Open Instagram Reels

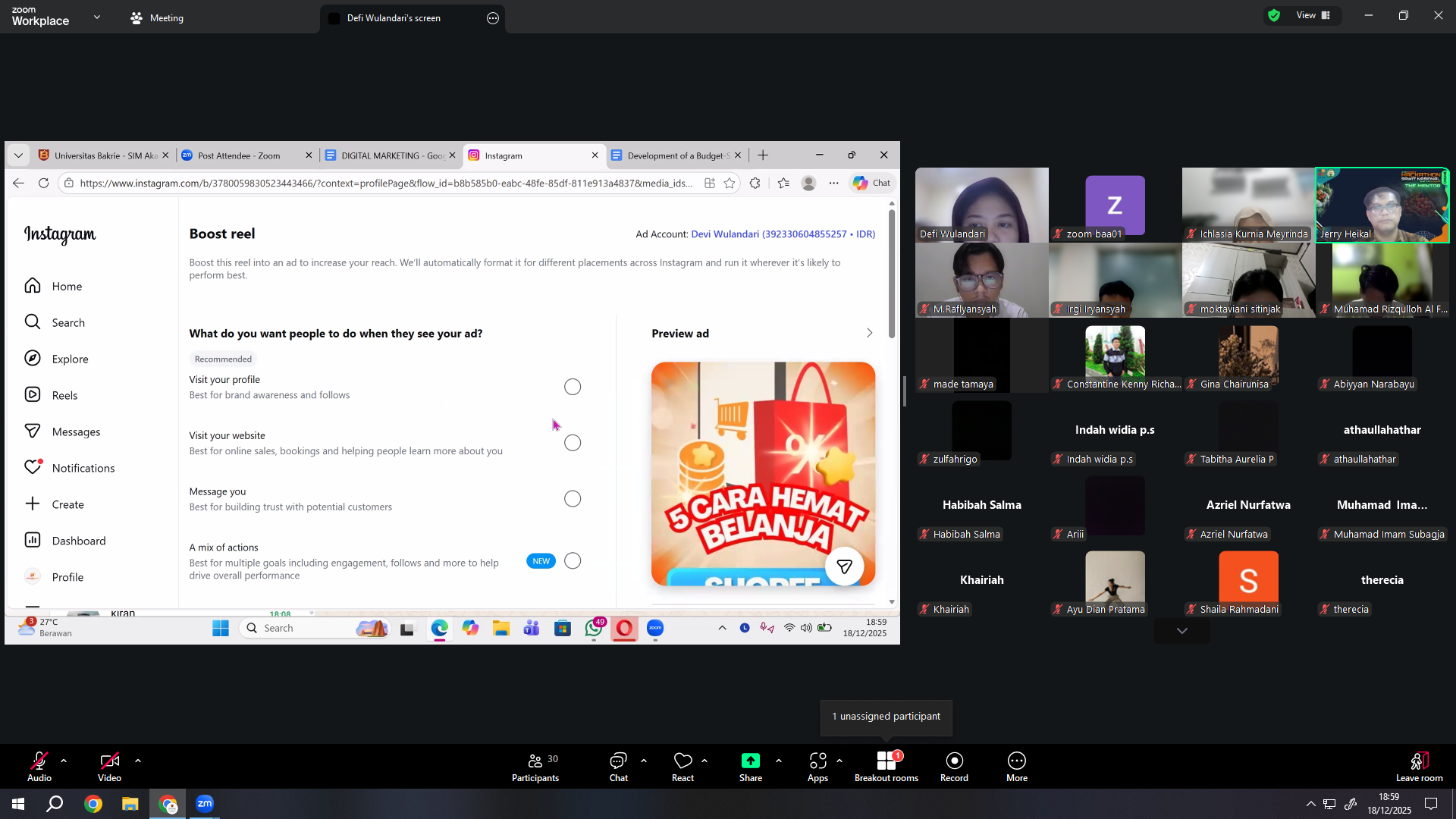(51, 395)
